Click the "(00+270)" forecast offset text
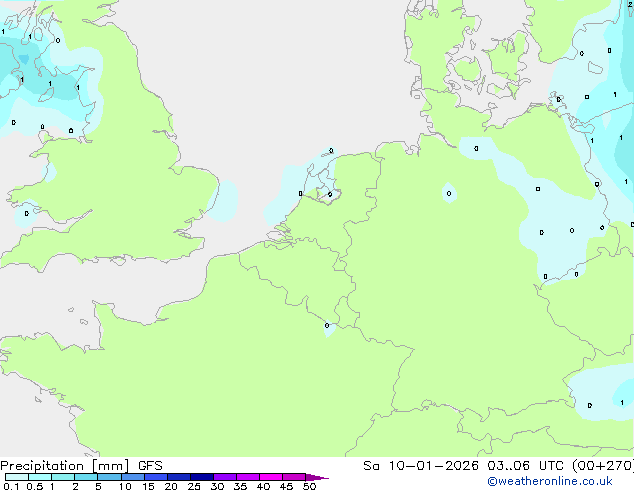Screen dimensions: 634x490 coord(602,466)
